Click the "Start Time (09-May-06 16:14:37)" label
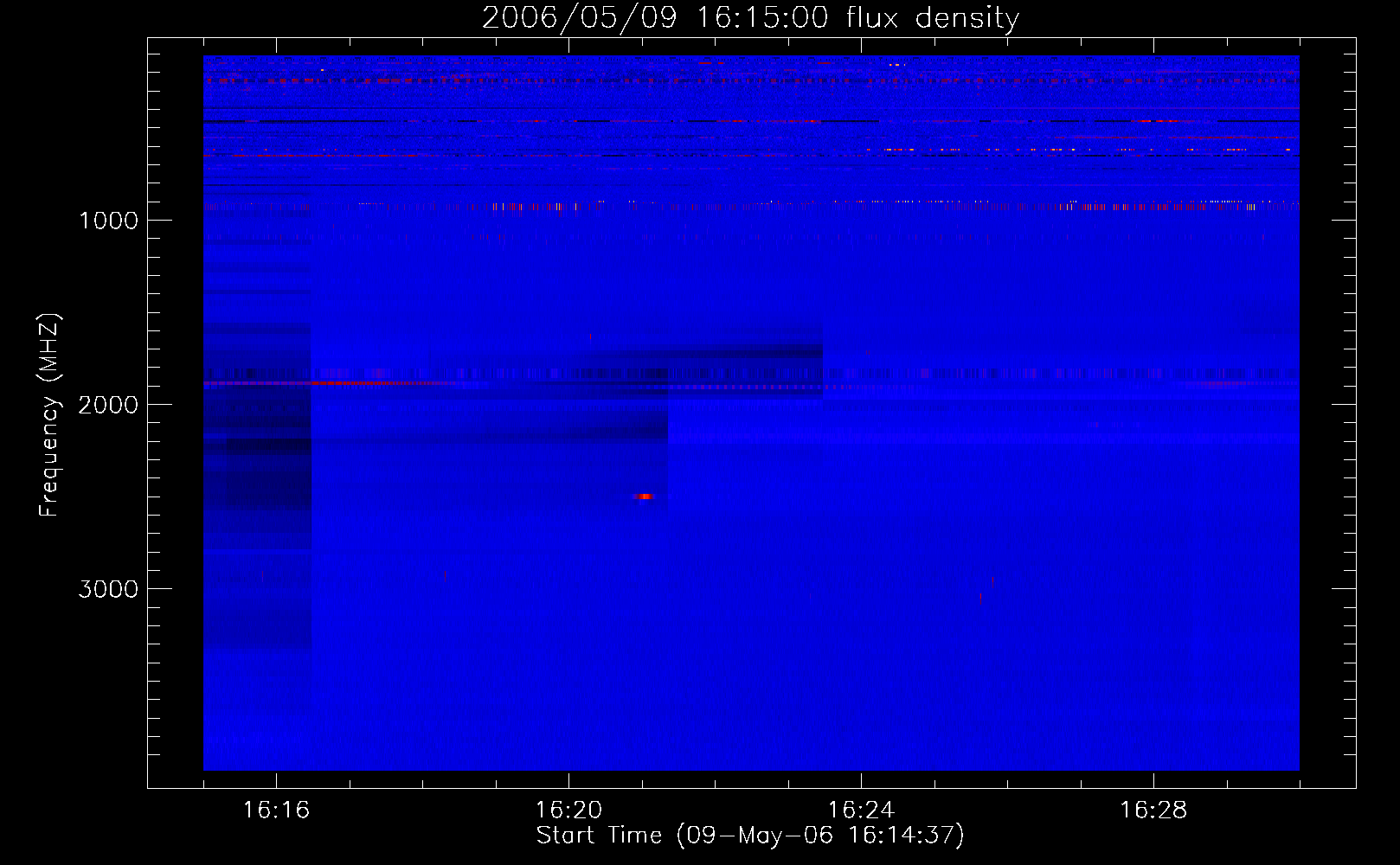 pyautogui.click(x=750, y=836)
